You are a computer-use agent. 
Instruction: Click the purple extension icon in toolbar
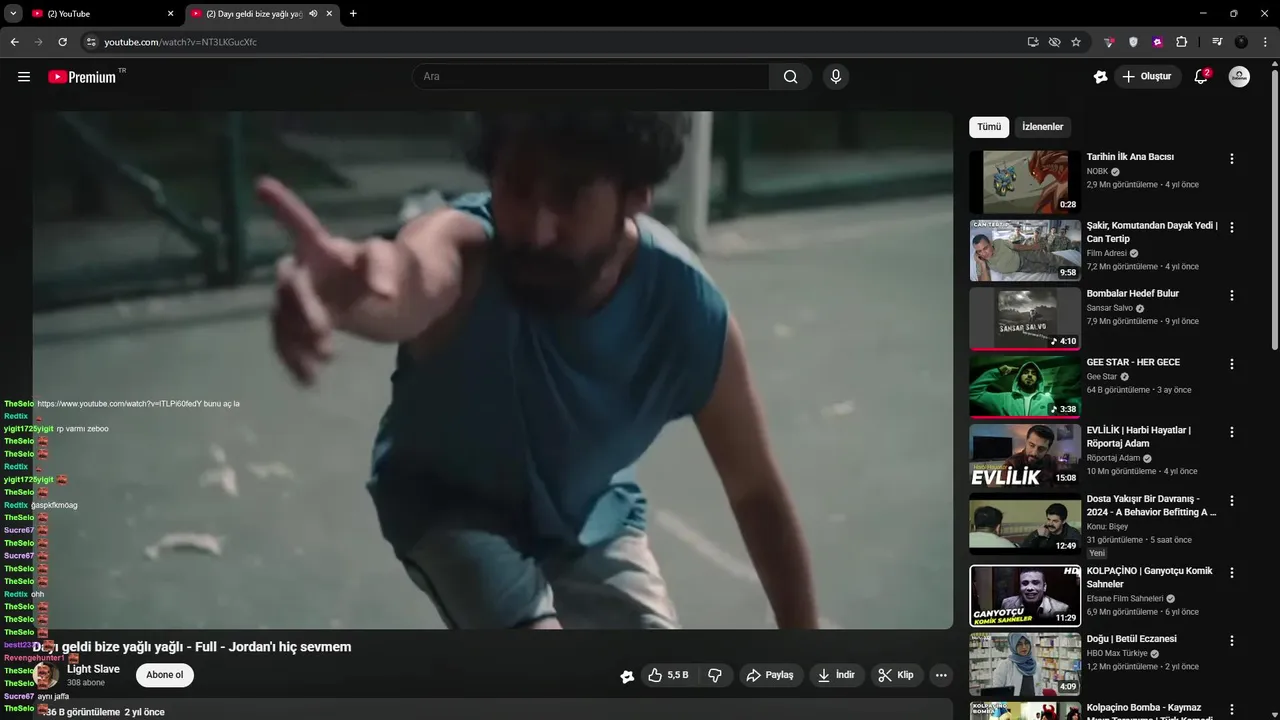[x=1157, y=42]
